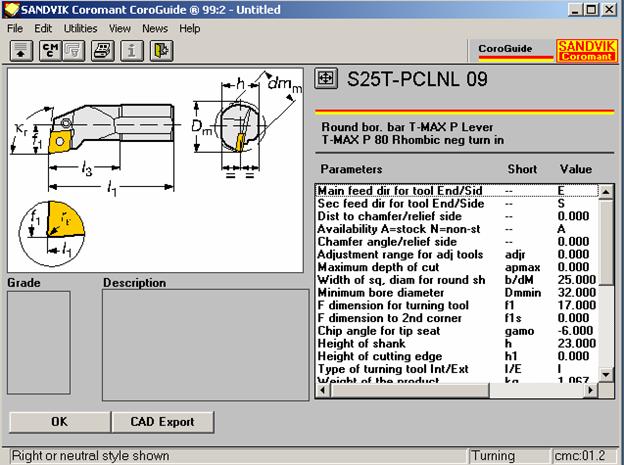Open the News menu

pyautogui.click(x=155, y=29)
